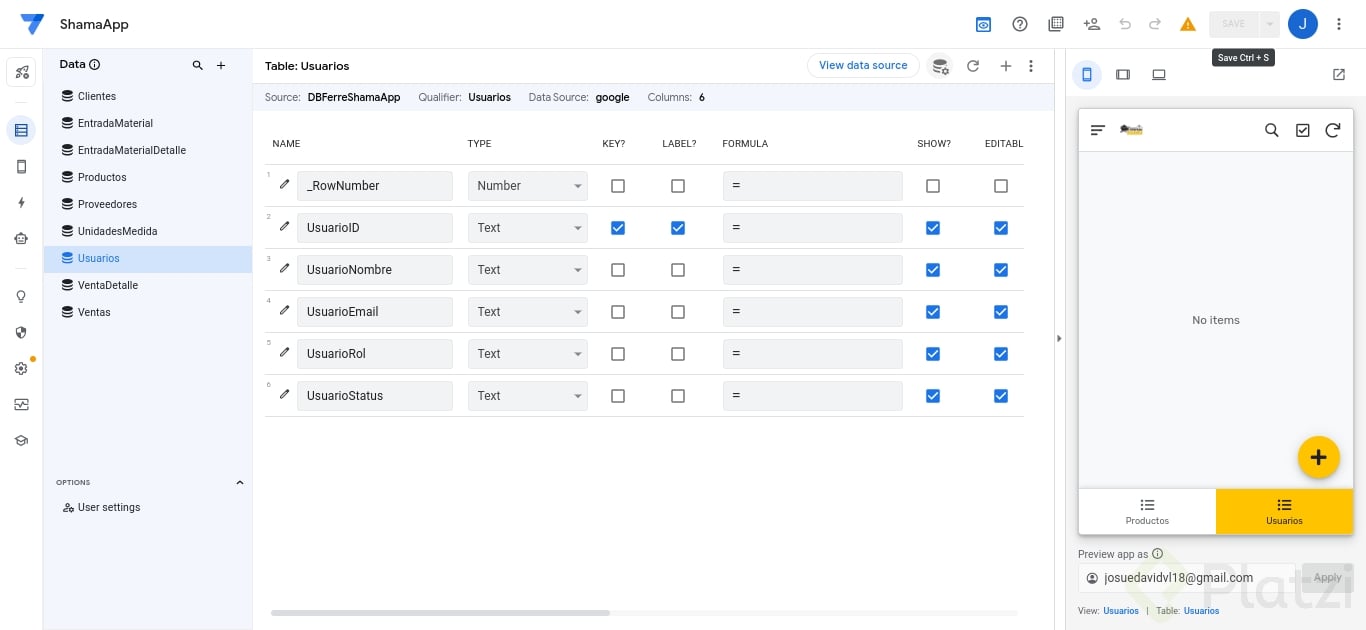Disable SHOW? for UsuarioStatus column
This screenshot has width=1366, height=630.
[x=932, y=395]
